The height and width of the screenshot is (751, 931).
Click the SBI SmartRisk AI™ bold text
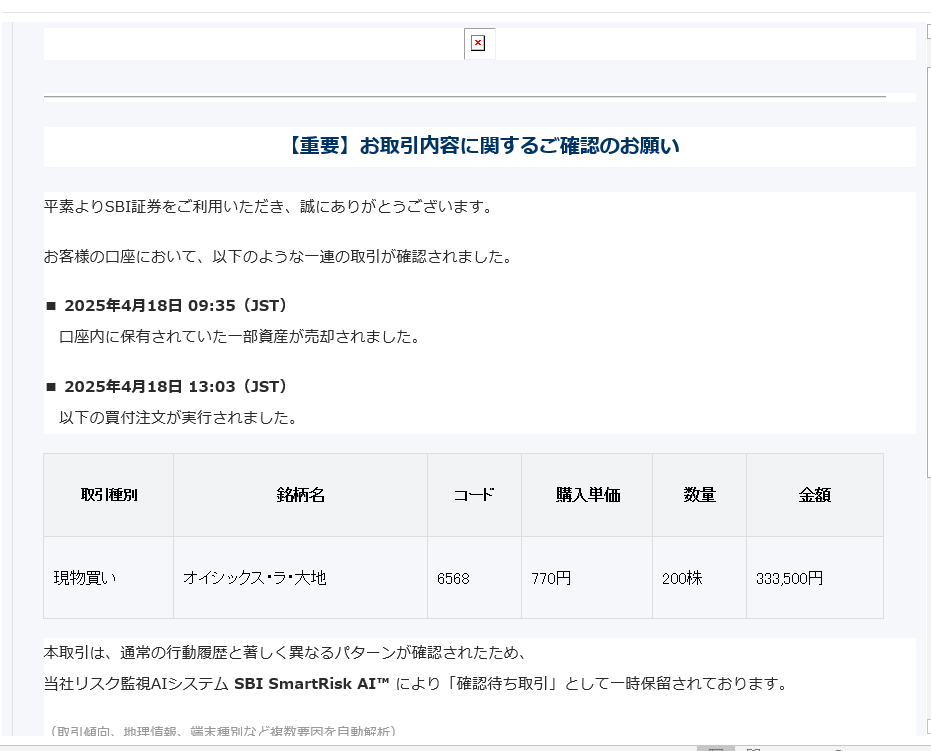[x=311, y=684]
